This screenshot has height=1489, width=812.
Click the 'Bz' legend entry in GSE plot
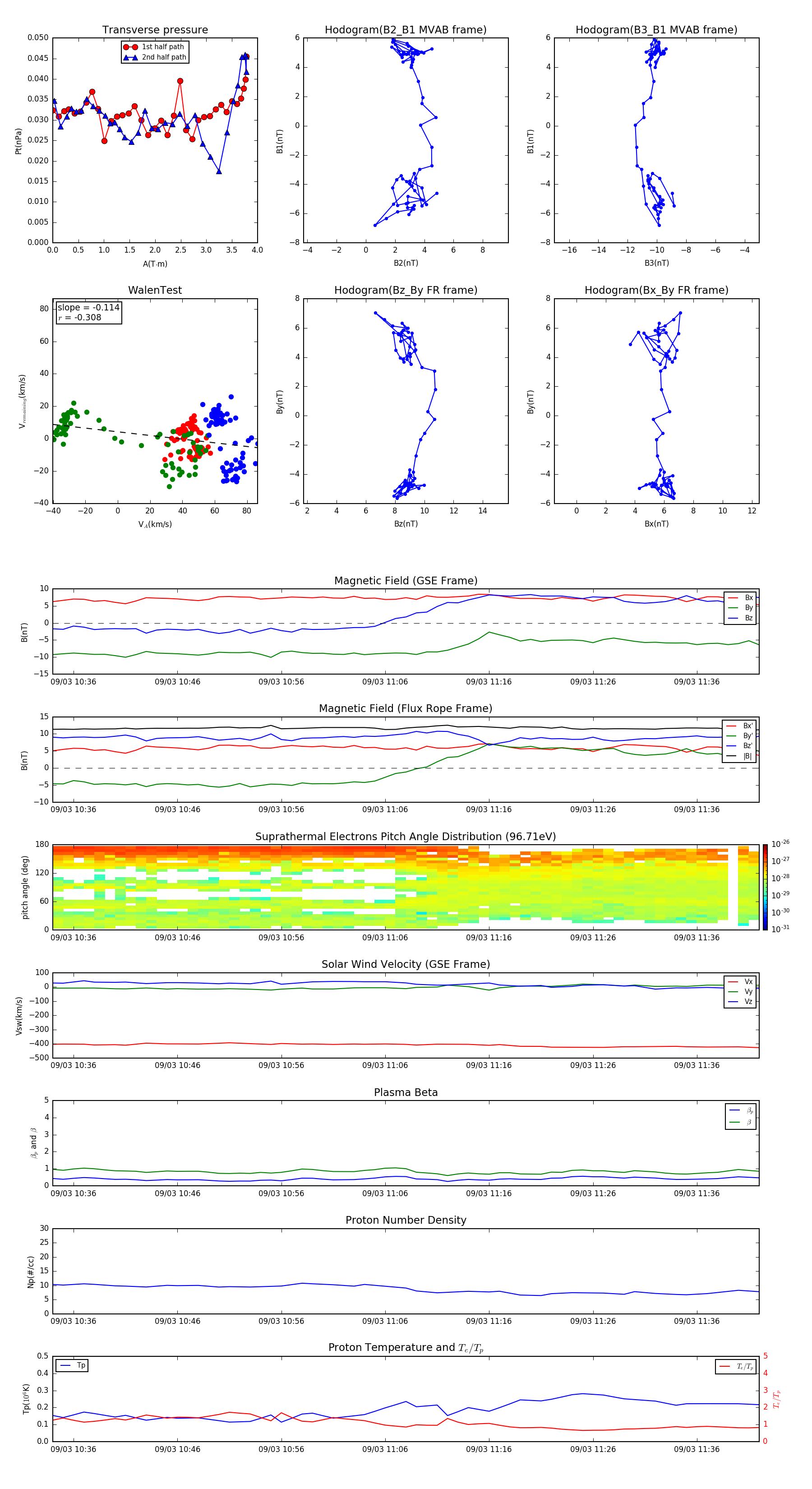coord(741,618)
